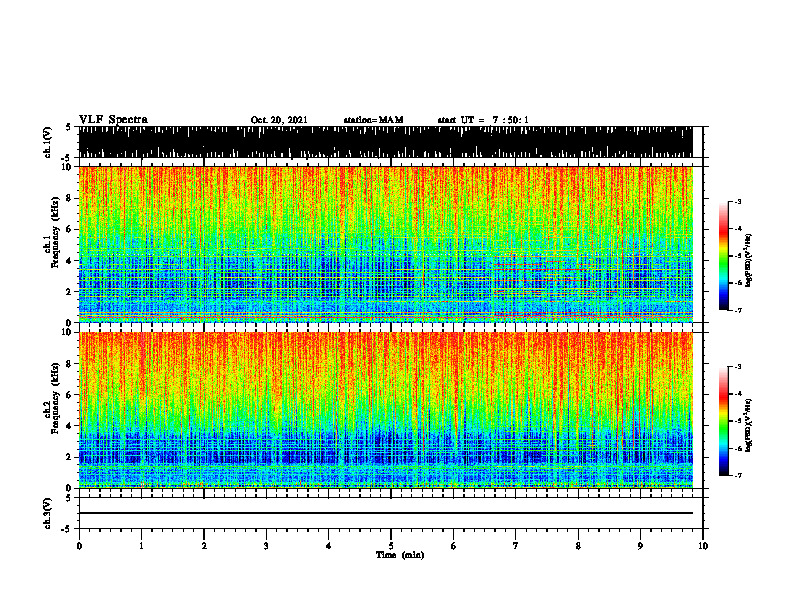Click the time-axis tick label "5"
Viewport: 792px width, 612px height.
[391, 546]
